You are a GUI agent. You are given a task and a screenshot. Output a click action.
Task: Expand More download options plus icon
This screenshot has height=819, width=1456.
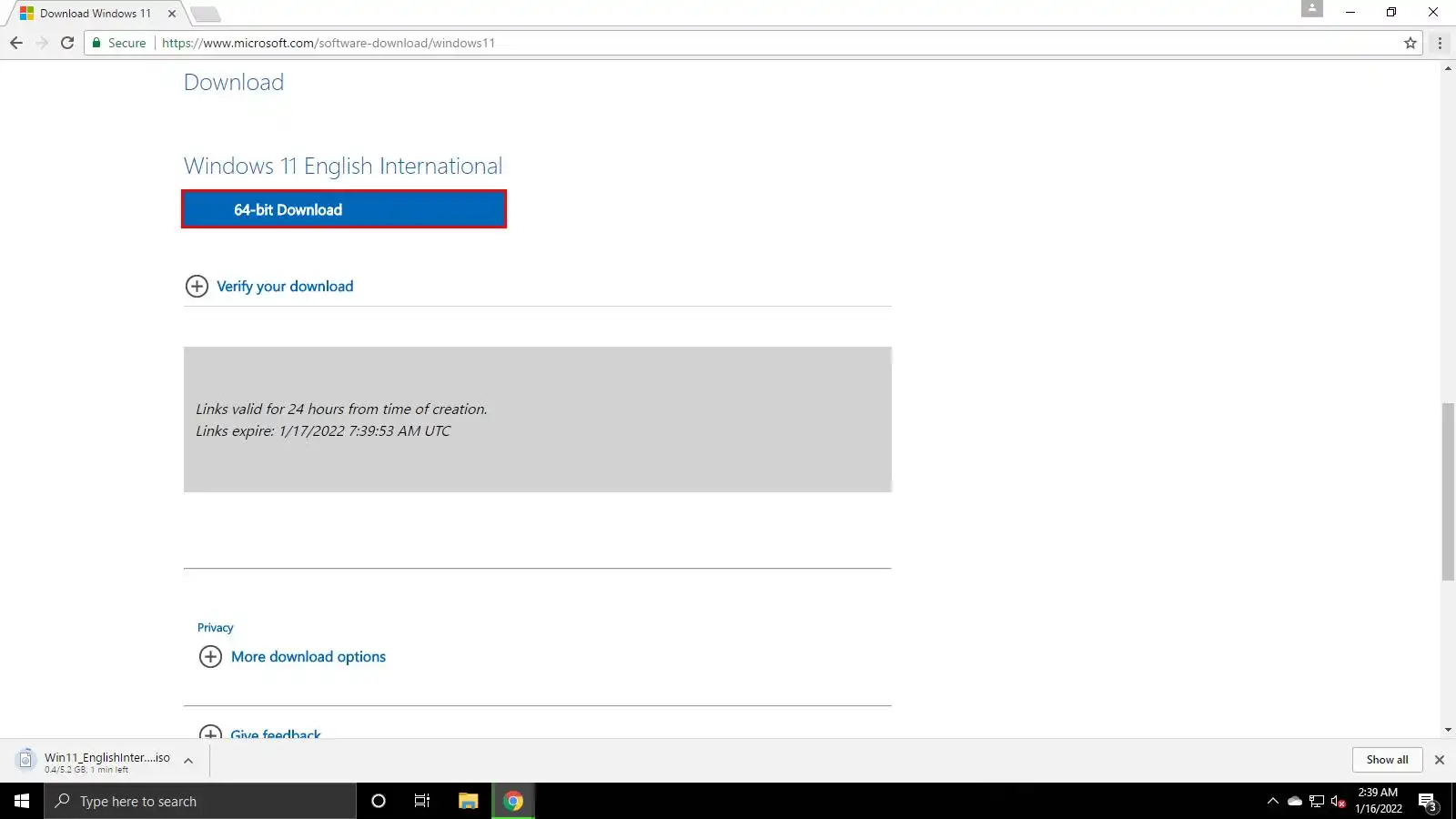click(x=210, y=657)
